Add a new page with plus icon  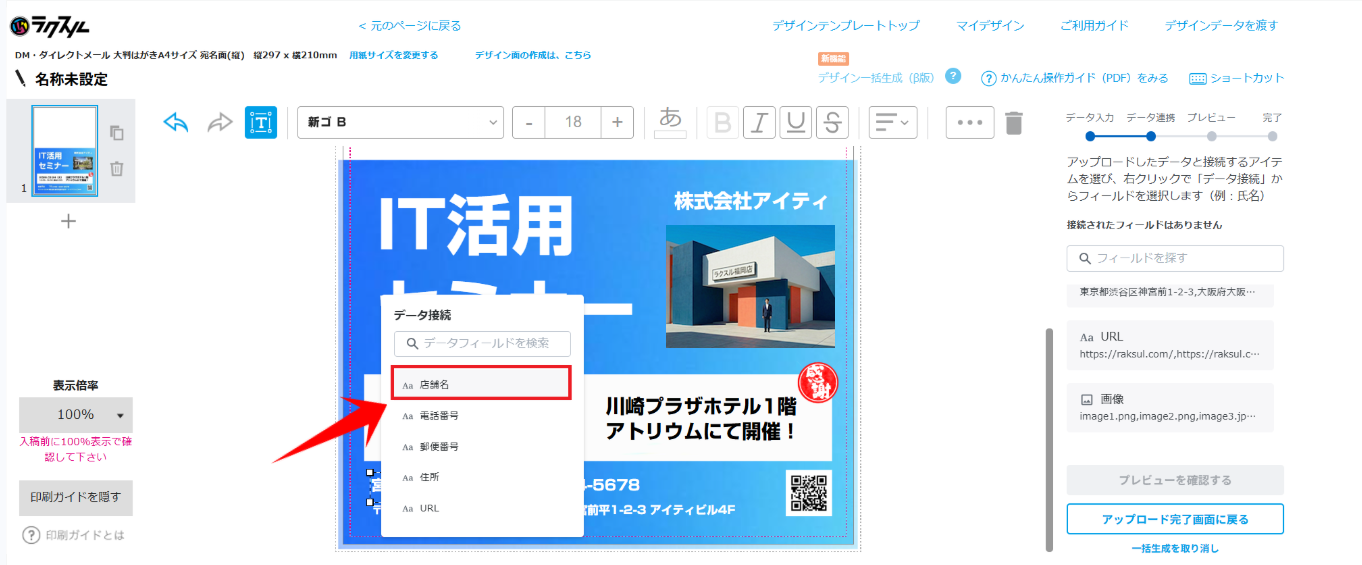coord(68,221)
